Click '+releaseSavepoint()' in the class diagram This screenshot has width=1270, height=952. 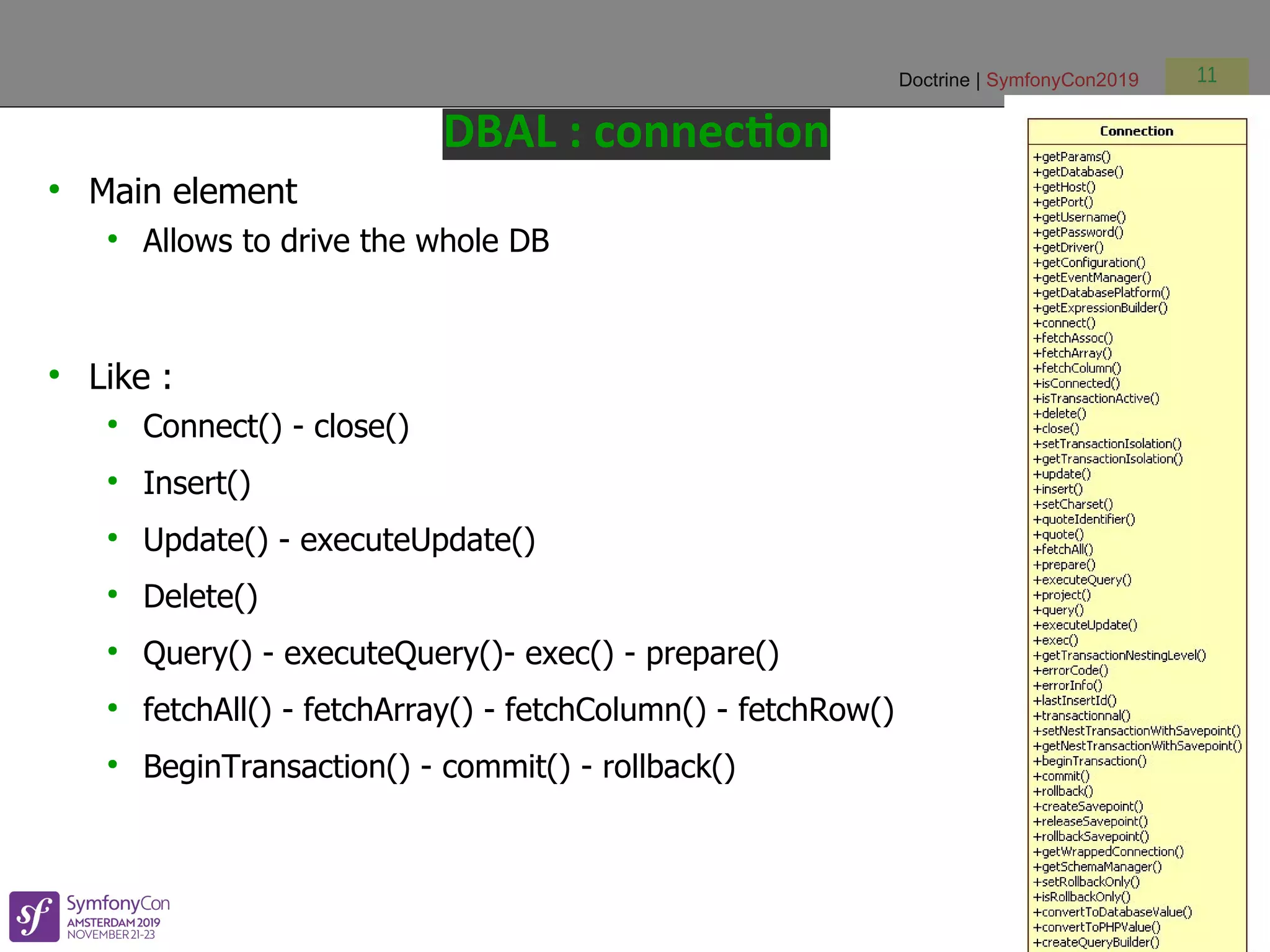pyautogui.click(x=1091, y=821)
